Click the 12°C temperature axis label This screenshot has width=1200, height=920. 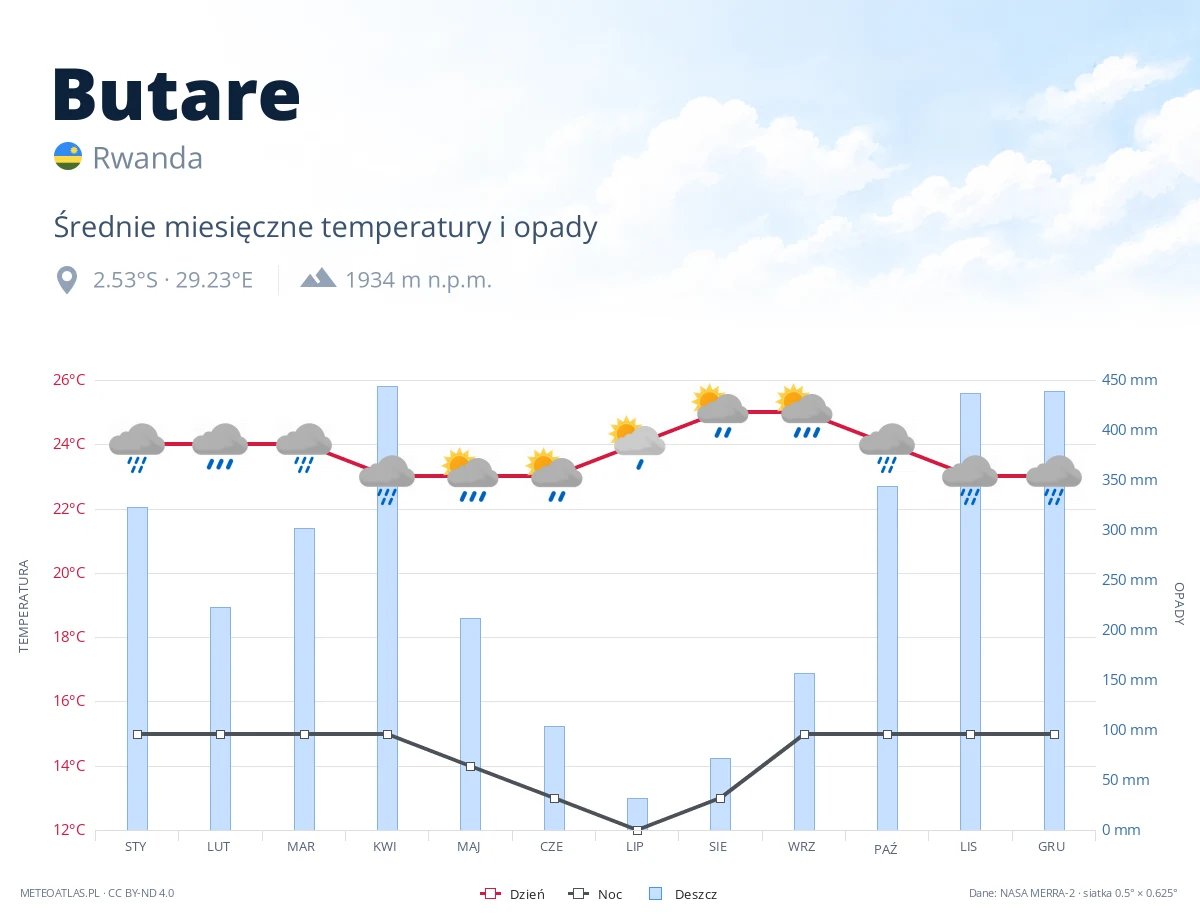[69, 830]
